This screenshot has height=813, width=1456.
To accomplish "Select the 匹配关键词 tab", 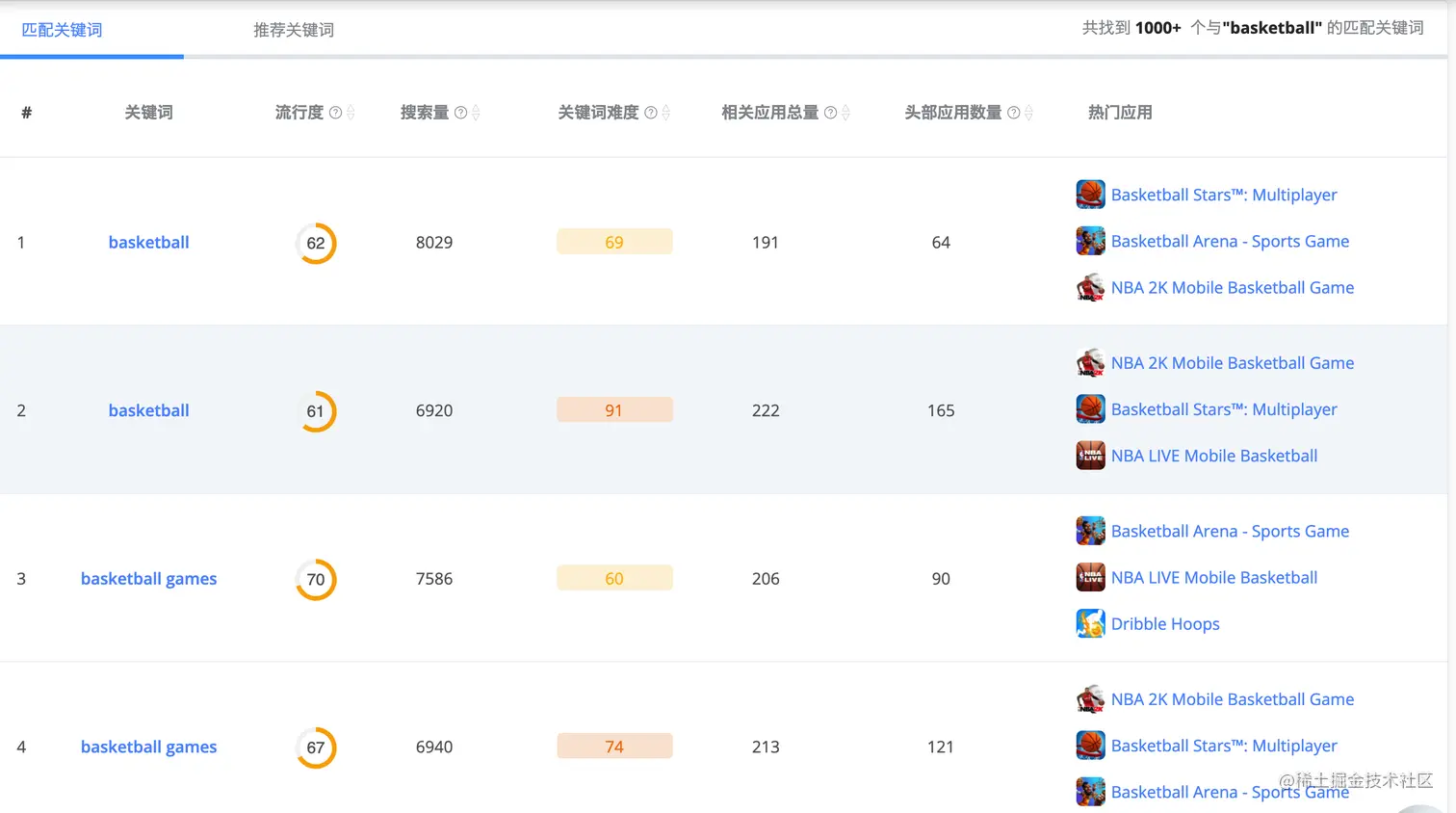I will point(64,30).
